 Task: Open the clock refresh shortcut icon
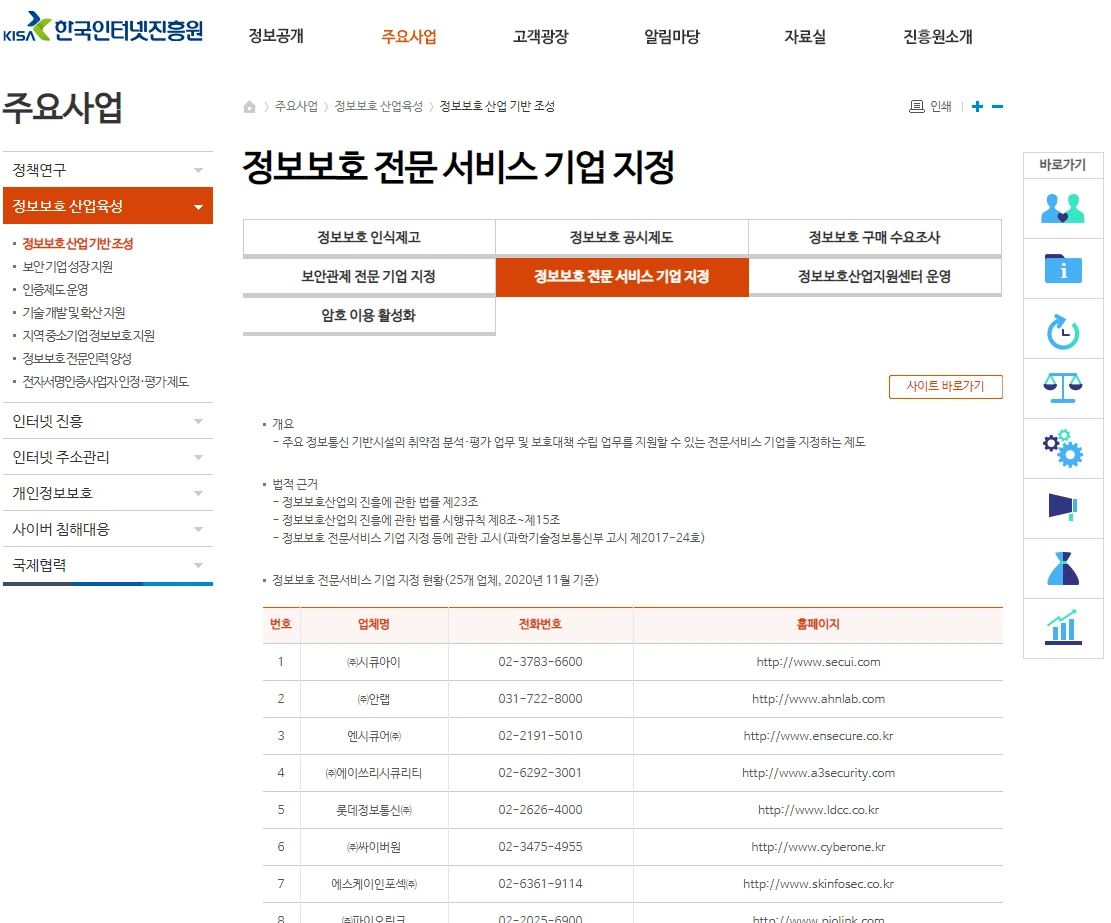click(1063, 332)
